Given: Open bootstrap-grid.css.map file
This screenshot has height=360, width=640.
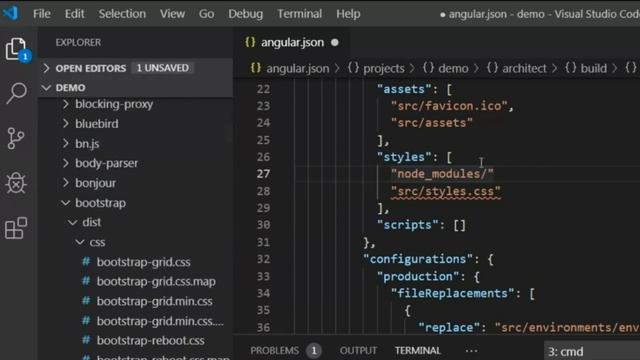Looking at the screenshot, I should click(156, 281).
